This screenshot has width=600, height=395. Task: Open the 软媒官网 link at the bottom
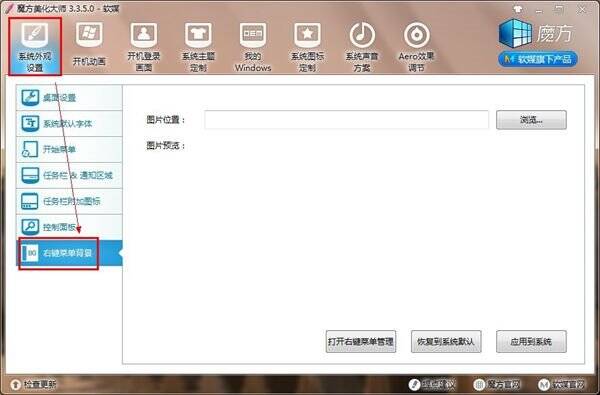tap(562, 384)
